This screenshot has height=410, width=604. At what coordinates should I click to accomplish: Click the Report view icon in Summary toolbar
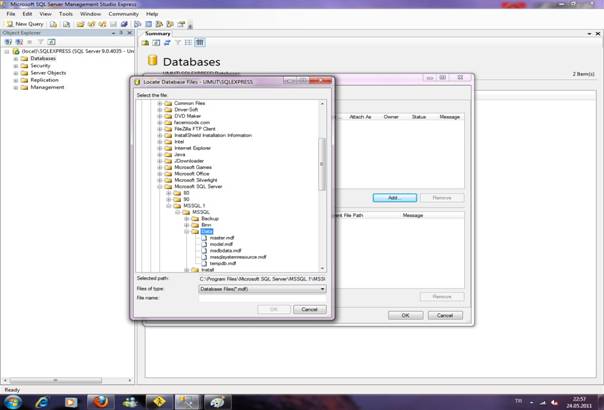[x=200, y=42]
